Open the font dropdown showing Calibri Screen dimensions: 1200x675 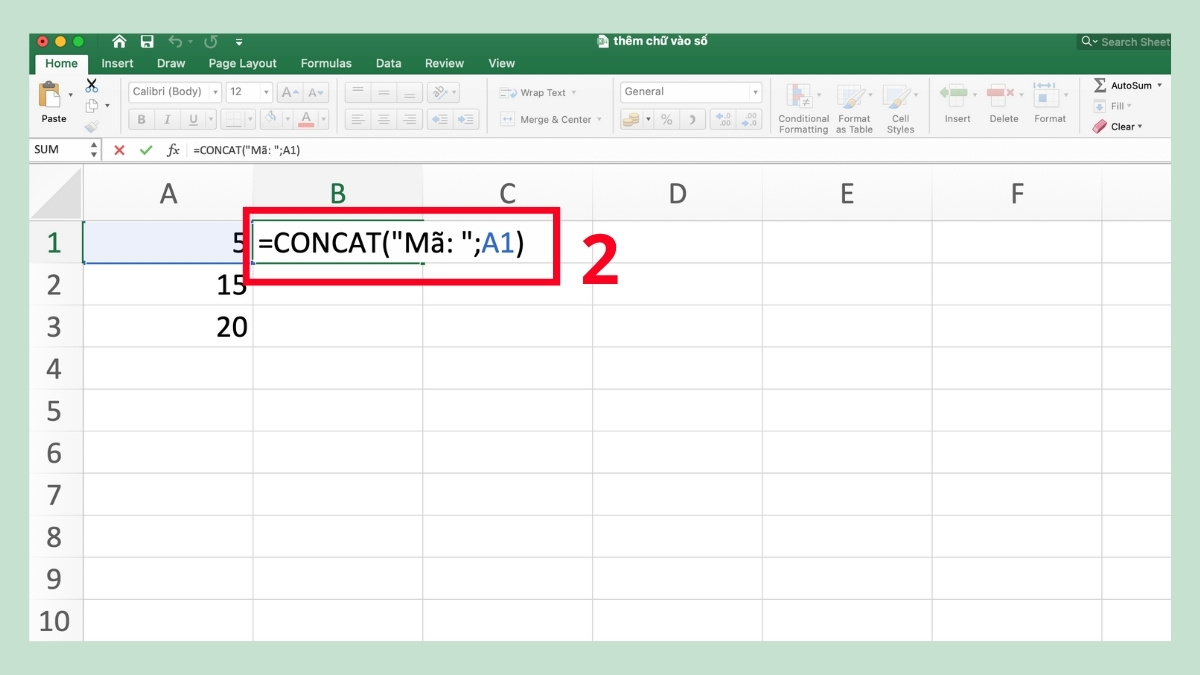[x=175, y=91]
